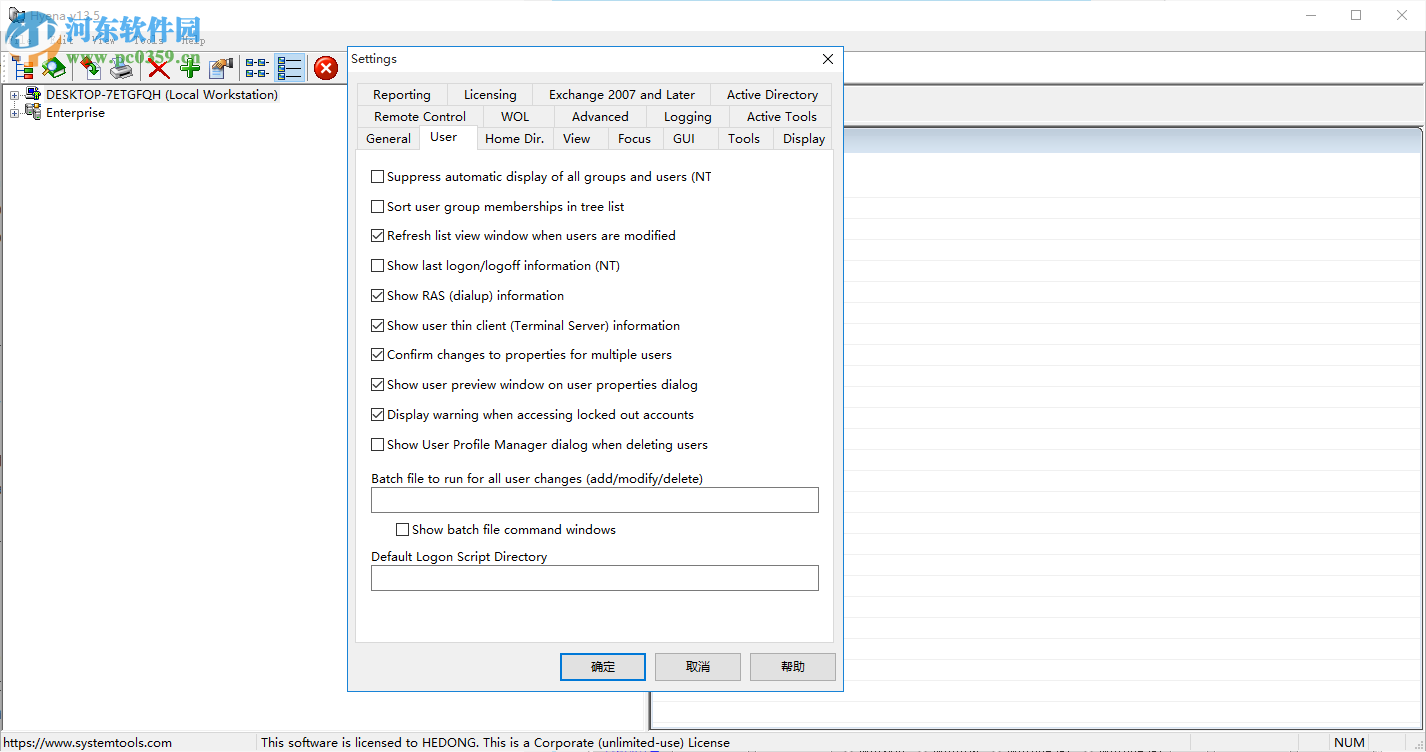Click the red X delete toolbar icon
The image size is (1426, 752).
click(x=159, y=67)
